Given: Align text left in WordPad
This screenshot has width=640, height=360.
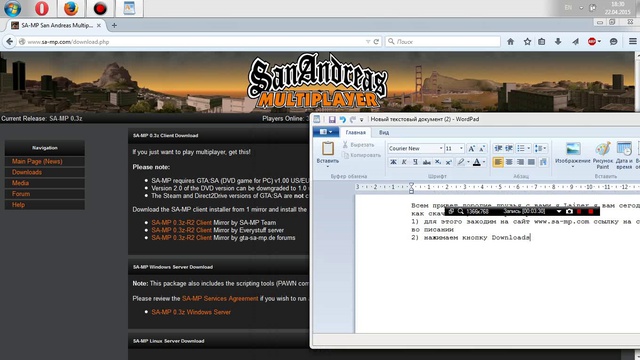Looking at the screenshot, I should click(498, 162).
